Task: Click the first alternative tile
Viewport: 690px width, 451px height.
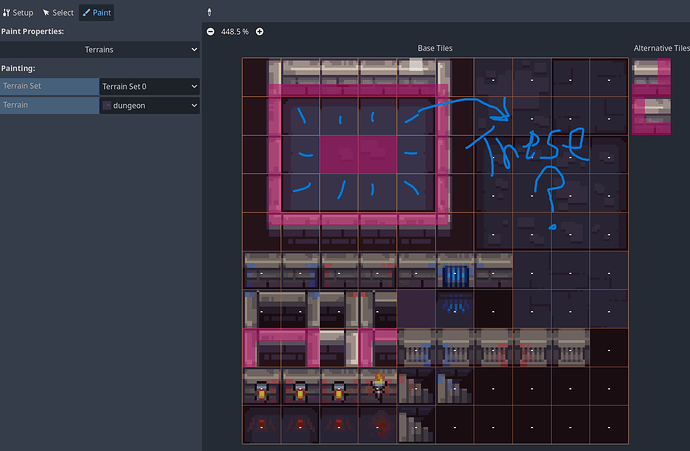Action: pos(651,77)
